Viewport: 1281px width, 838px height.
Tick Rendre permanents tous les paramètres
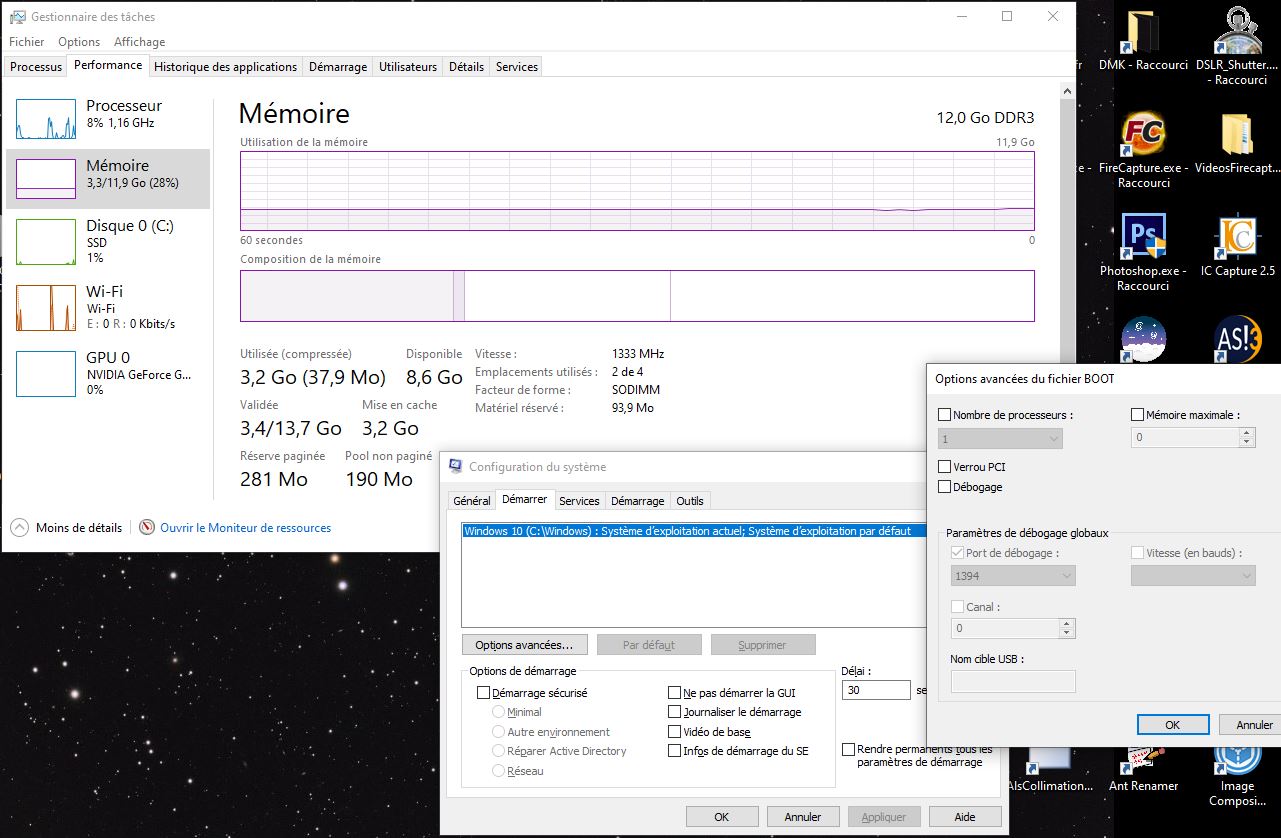849,749
